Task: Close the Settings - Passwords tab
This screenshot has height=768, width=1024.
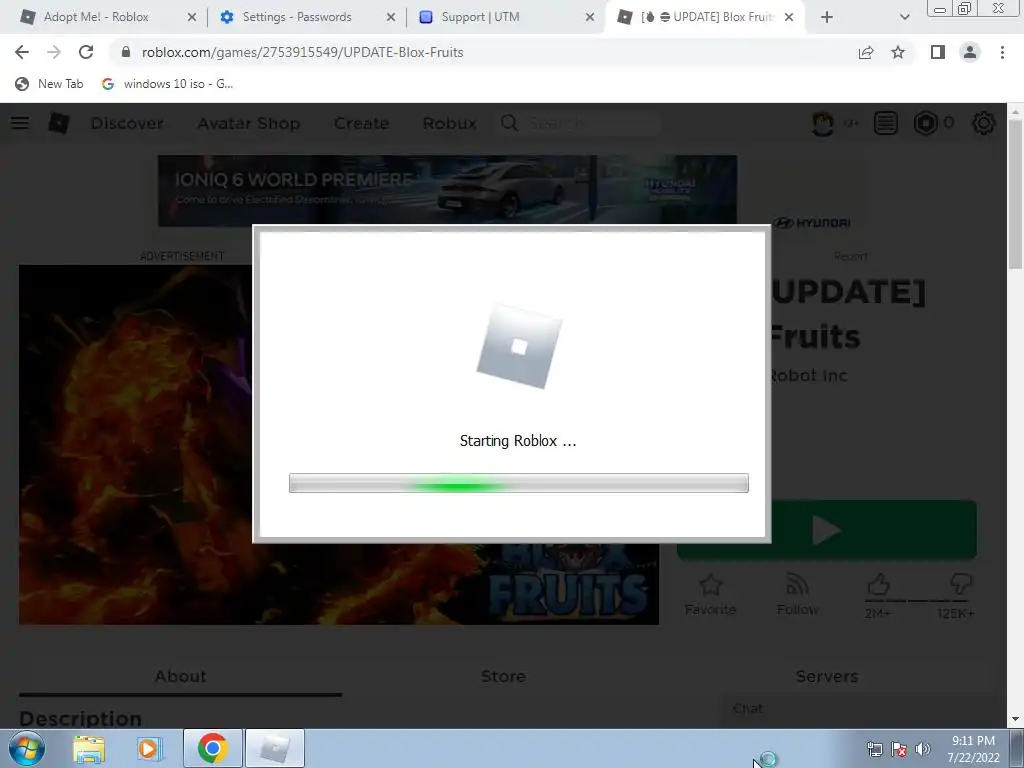Action: click(391, 17)
